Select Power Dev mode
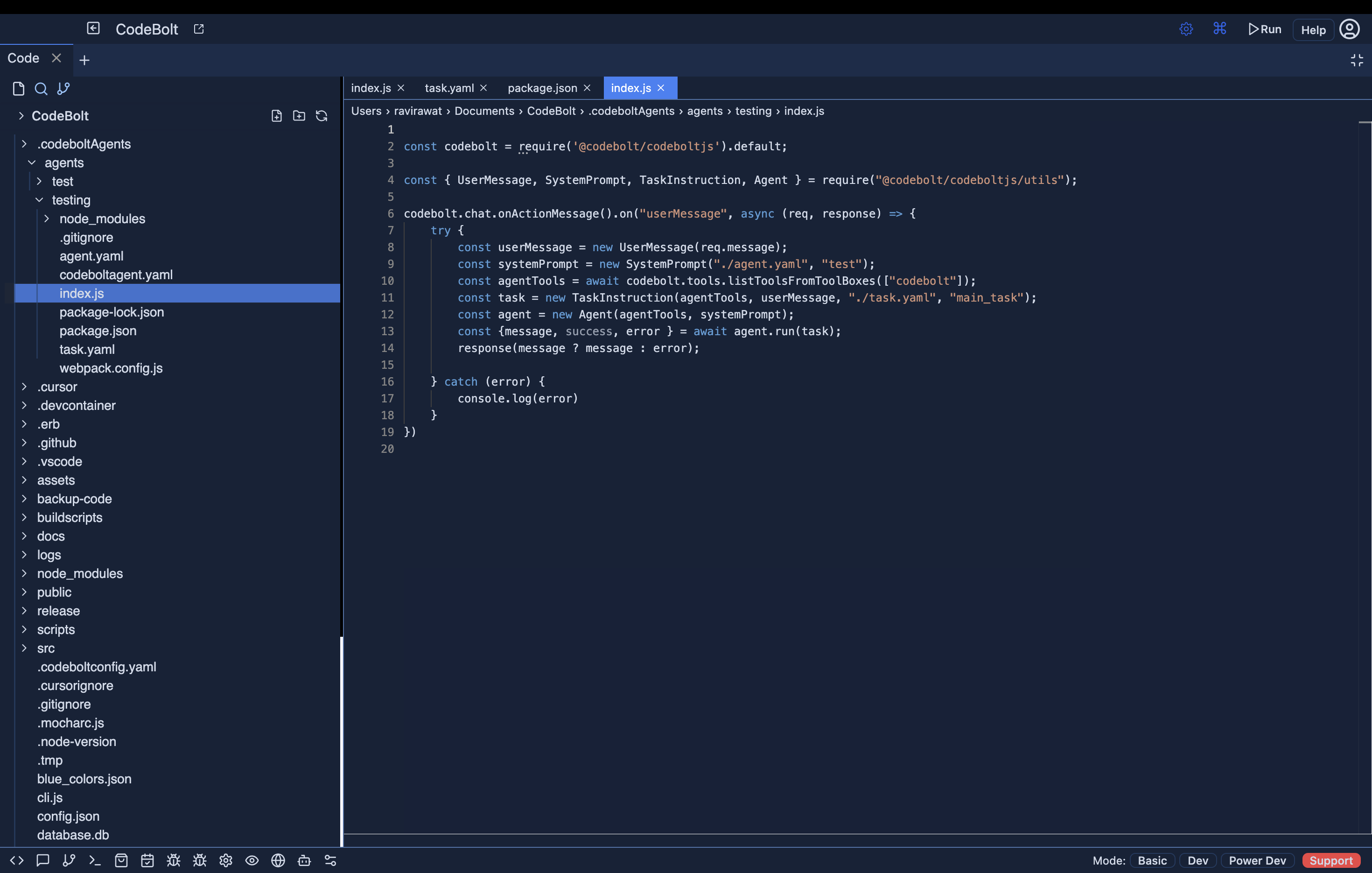The image size is (1372, 873). tap(1257, 860)
